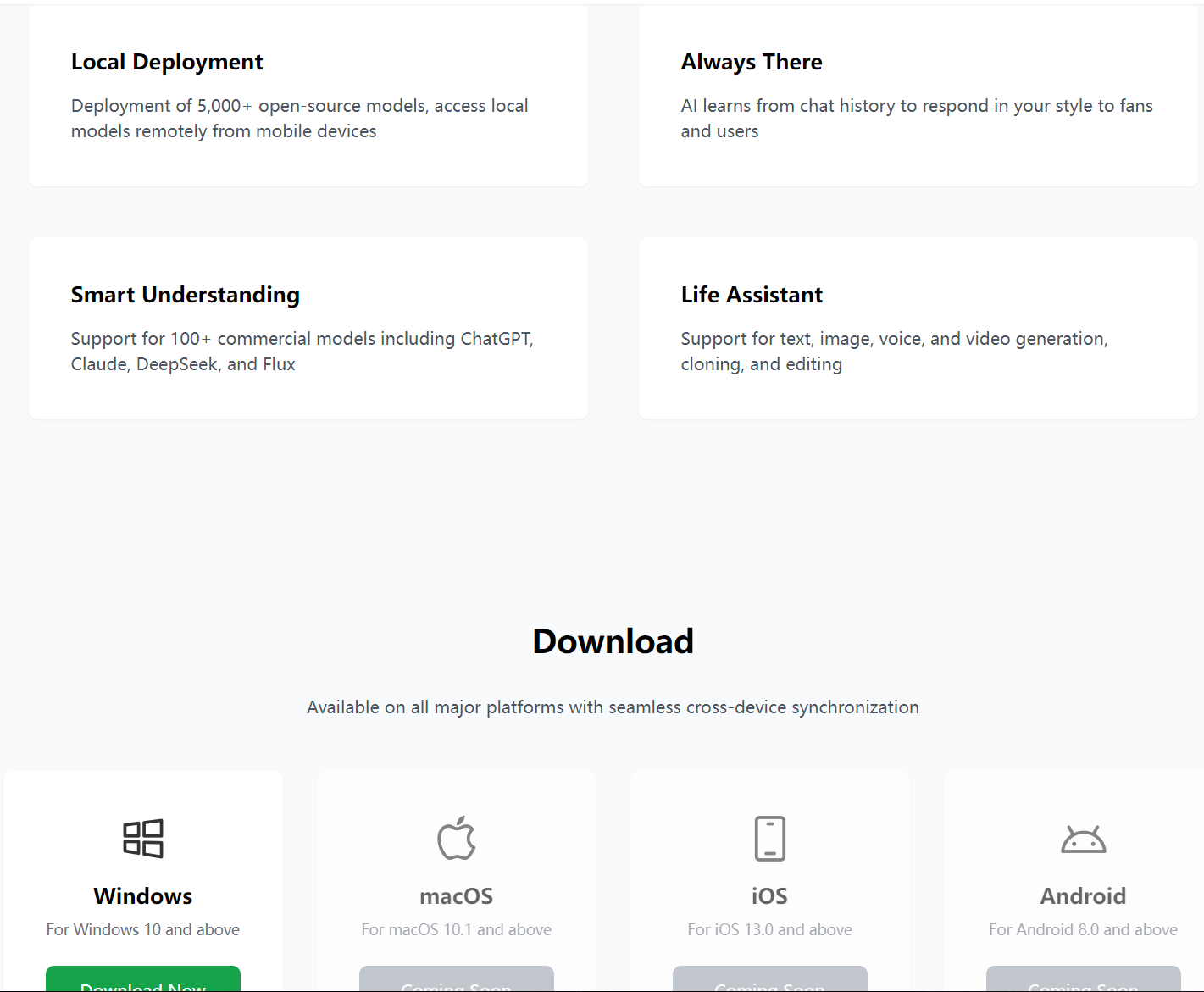Click the Android platform name
The height and width of the screenshot is (992, 1204).
[x=1084, y=896]
